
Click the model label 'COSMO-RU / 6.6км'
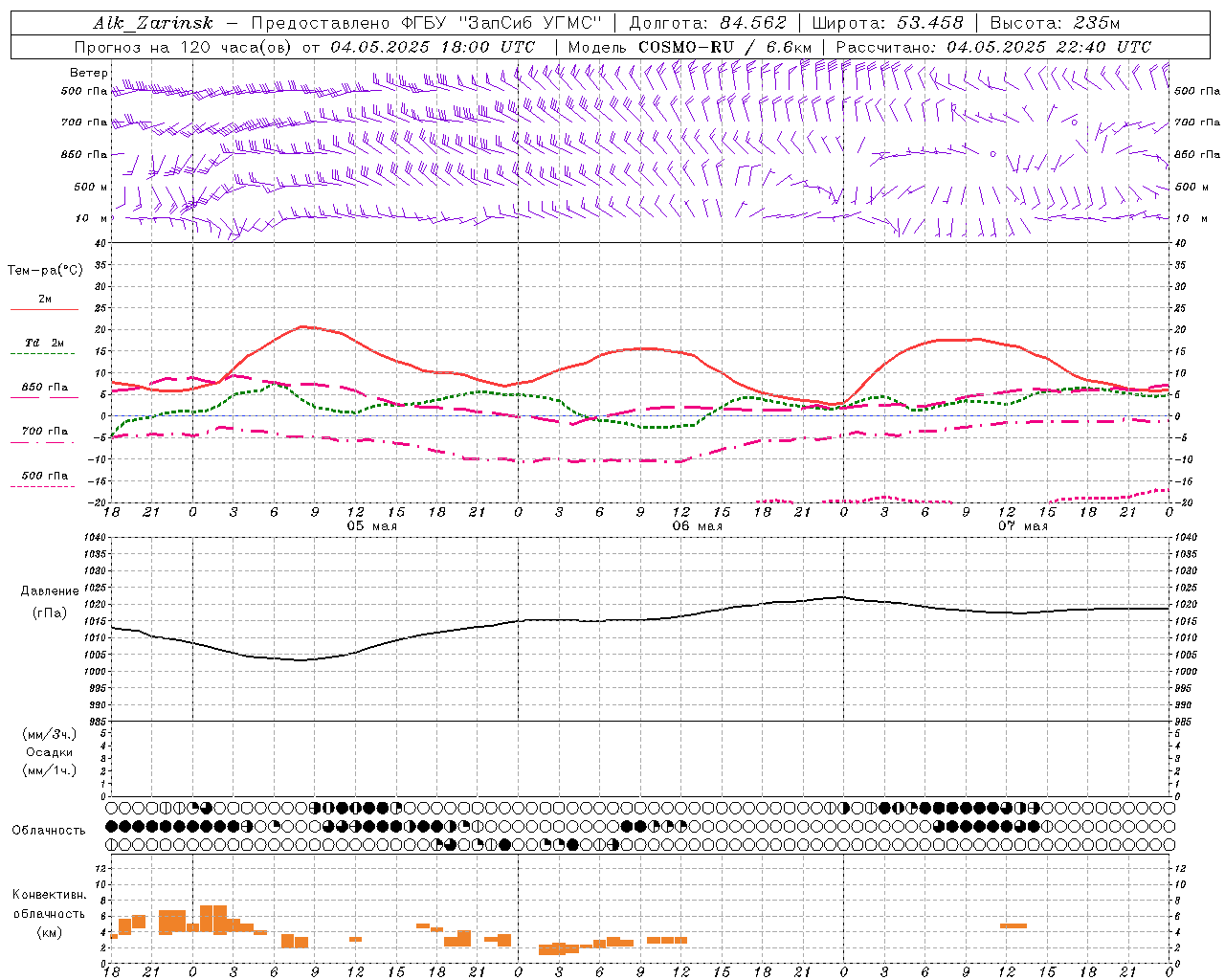pyautogui.click(x=724, y=47)
